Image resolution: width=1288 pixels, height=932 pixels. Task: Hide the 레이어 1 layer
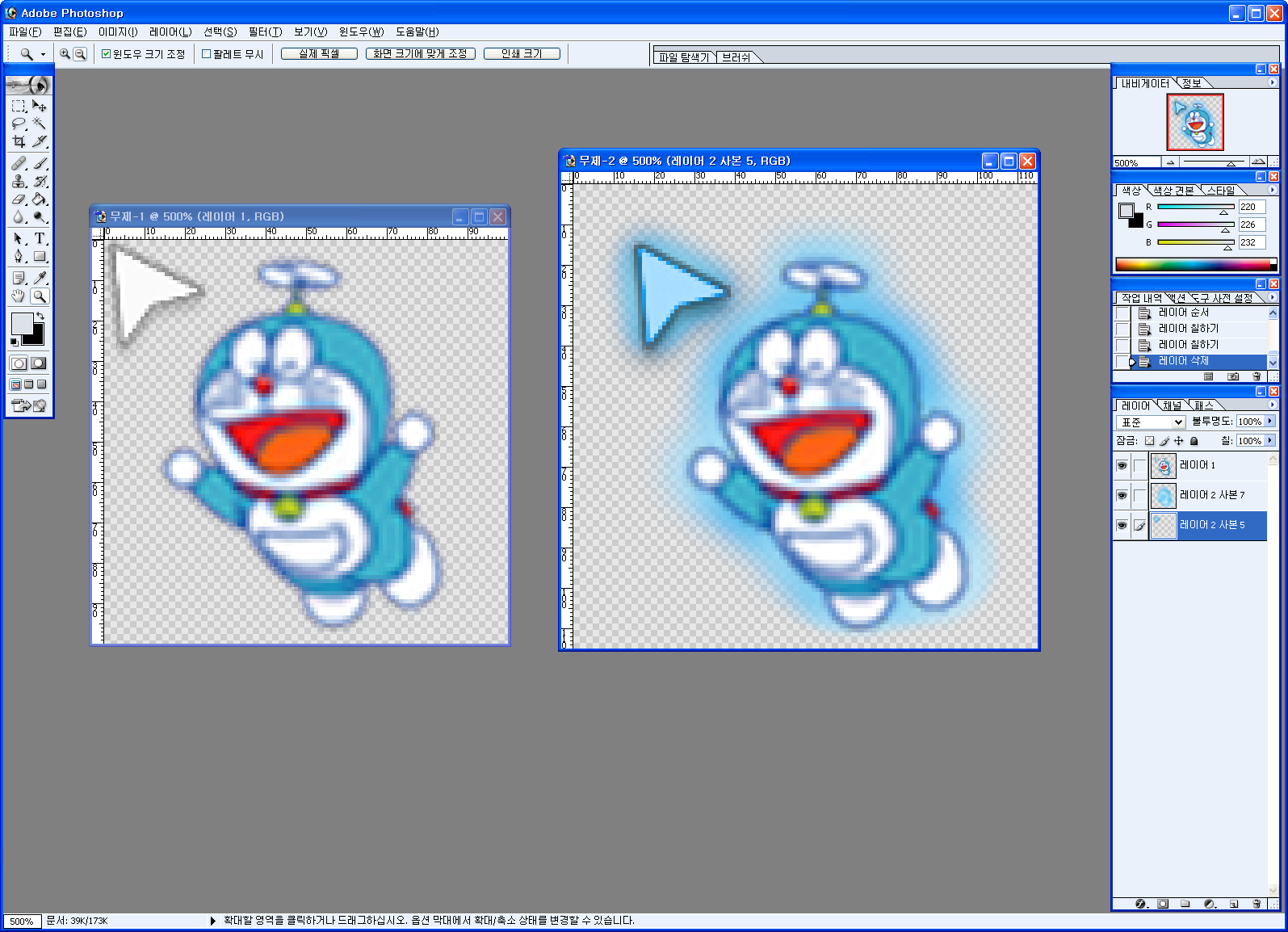[1122, 466]
